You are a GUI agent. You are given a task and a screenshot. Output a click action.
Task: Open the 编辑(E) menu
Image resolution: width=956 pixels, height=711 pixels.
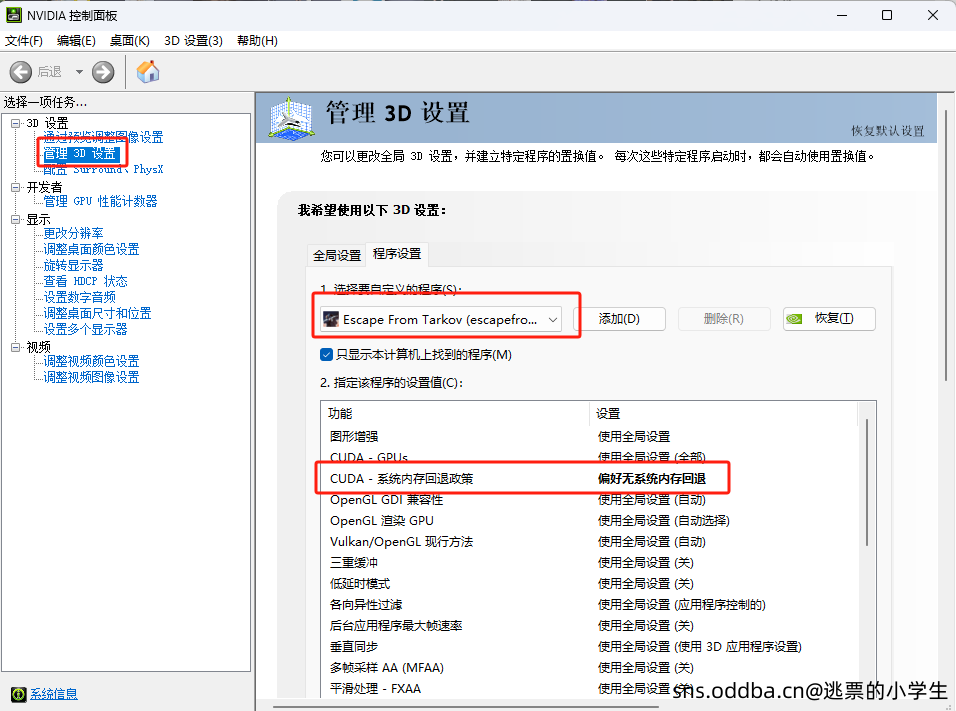76,41
